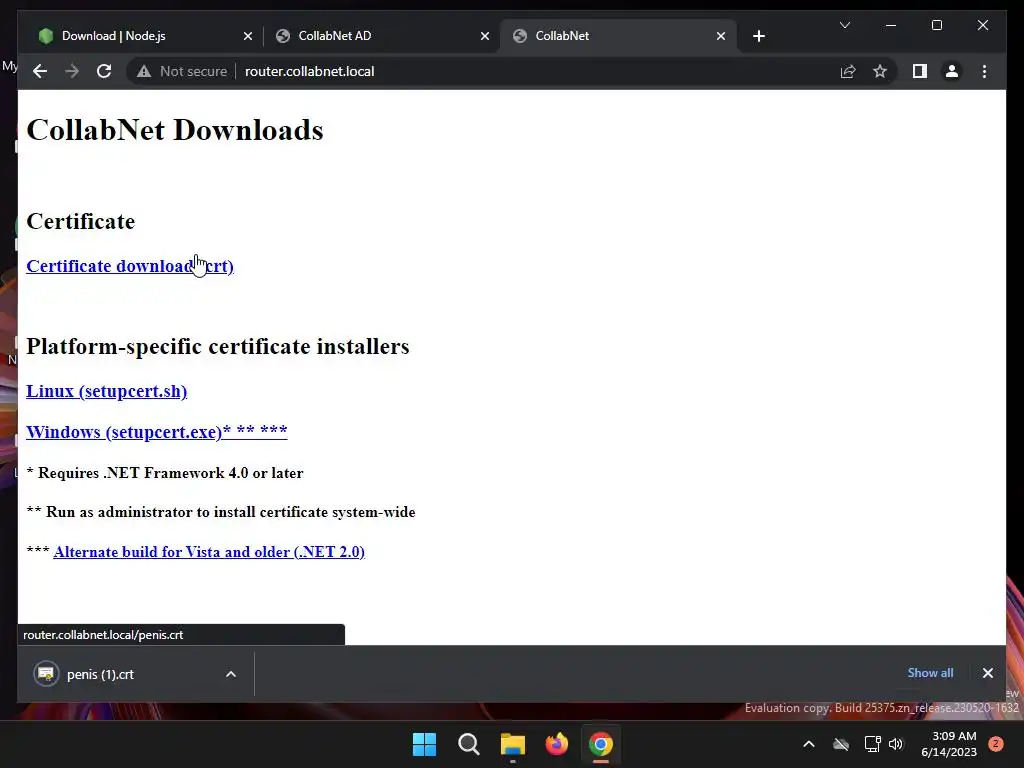1024x768 pixels.
Task: Reload the current page
Action: point(104,71)
